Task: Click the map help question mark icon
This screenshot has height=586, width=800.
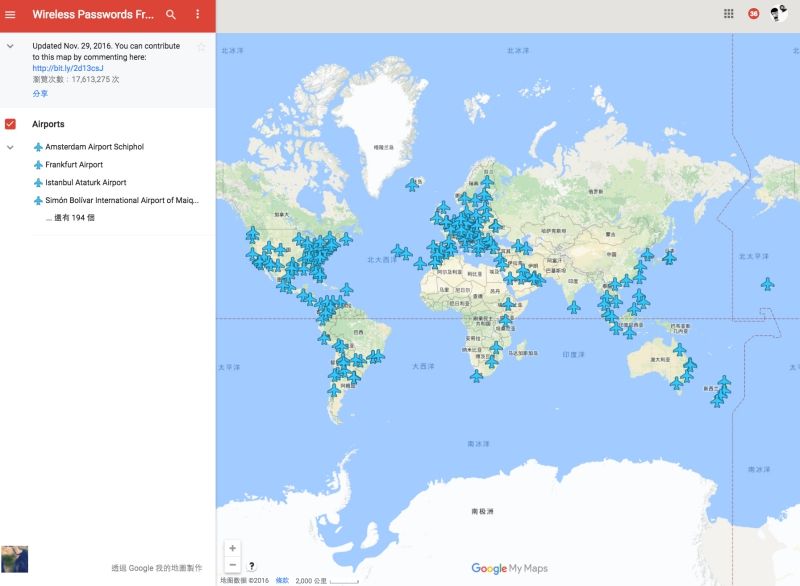Action: pos(251,566)
